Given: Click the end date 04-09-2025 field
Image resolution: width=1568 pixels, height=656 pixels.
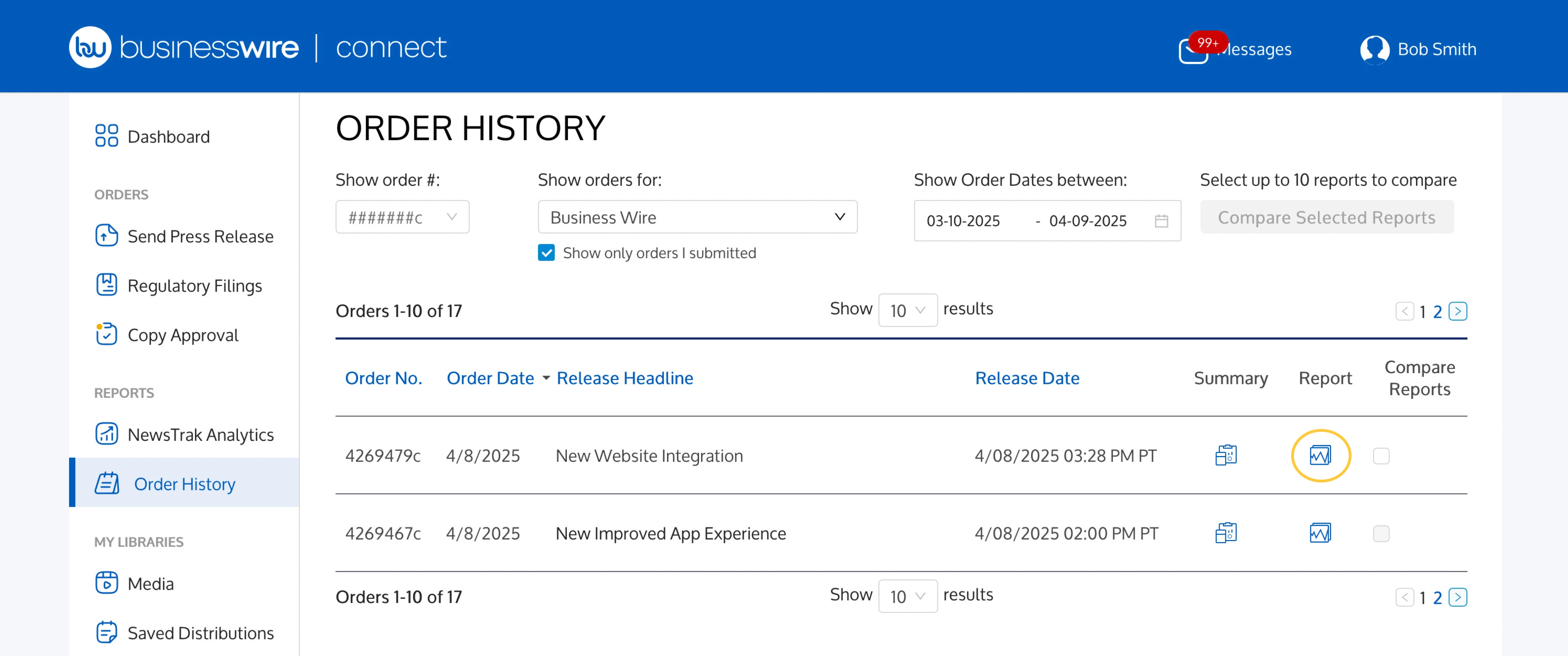Looking at the screenshot, I should (x=1088, y=220).
